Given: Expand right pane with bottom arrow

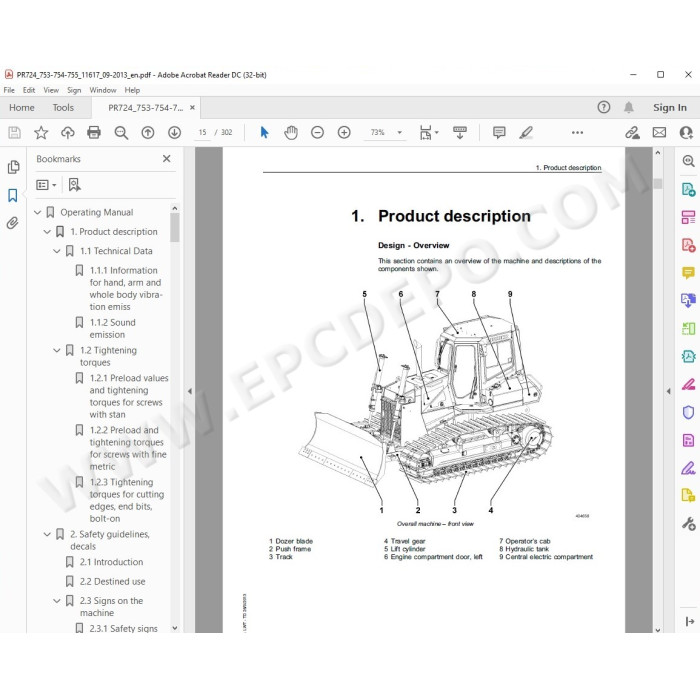Looking at the screenshot, I should 689,621.
